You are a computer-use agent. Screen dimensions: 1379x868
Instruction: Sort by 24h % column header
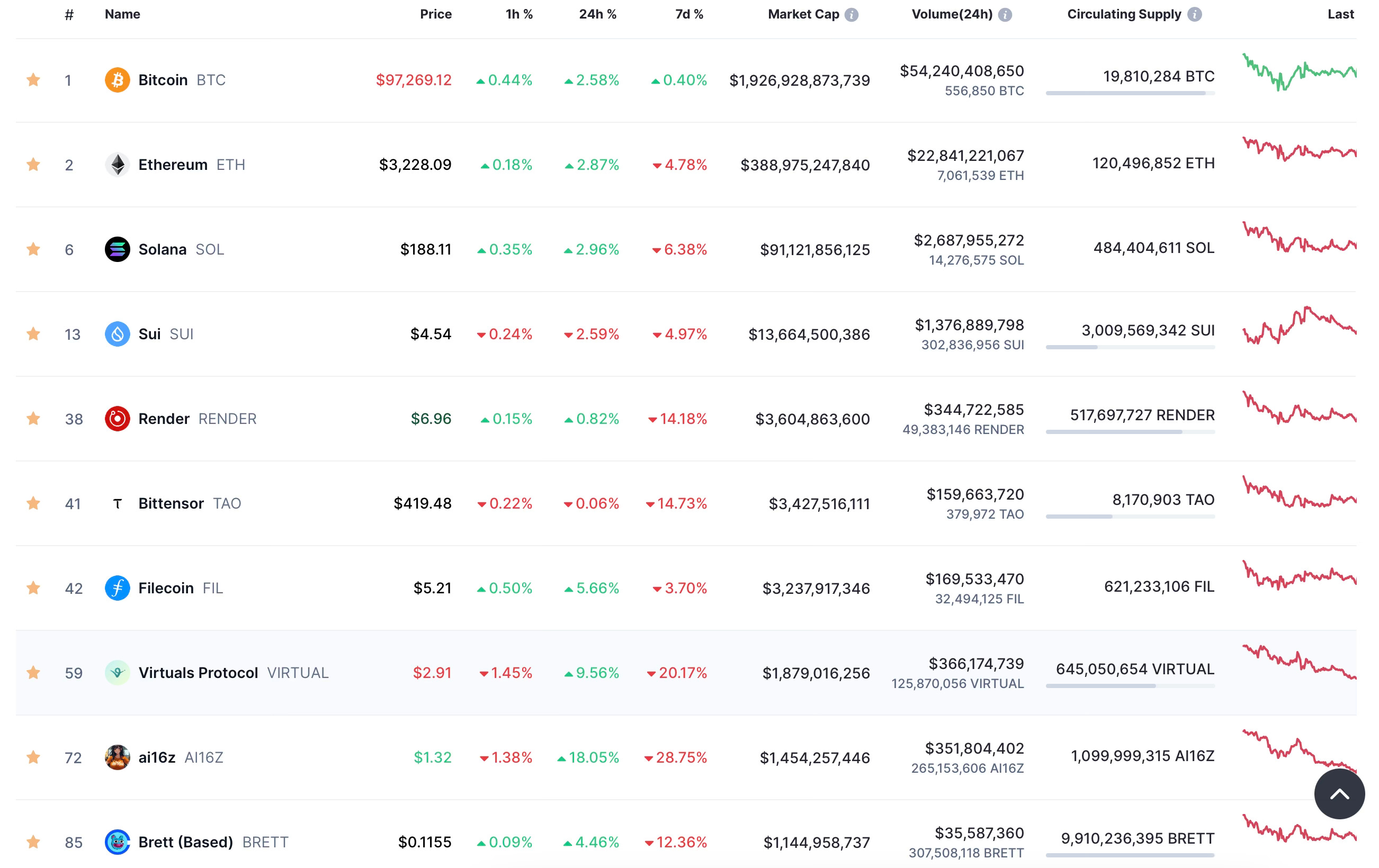pos(597,14)
